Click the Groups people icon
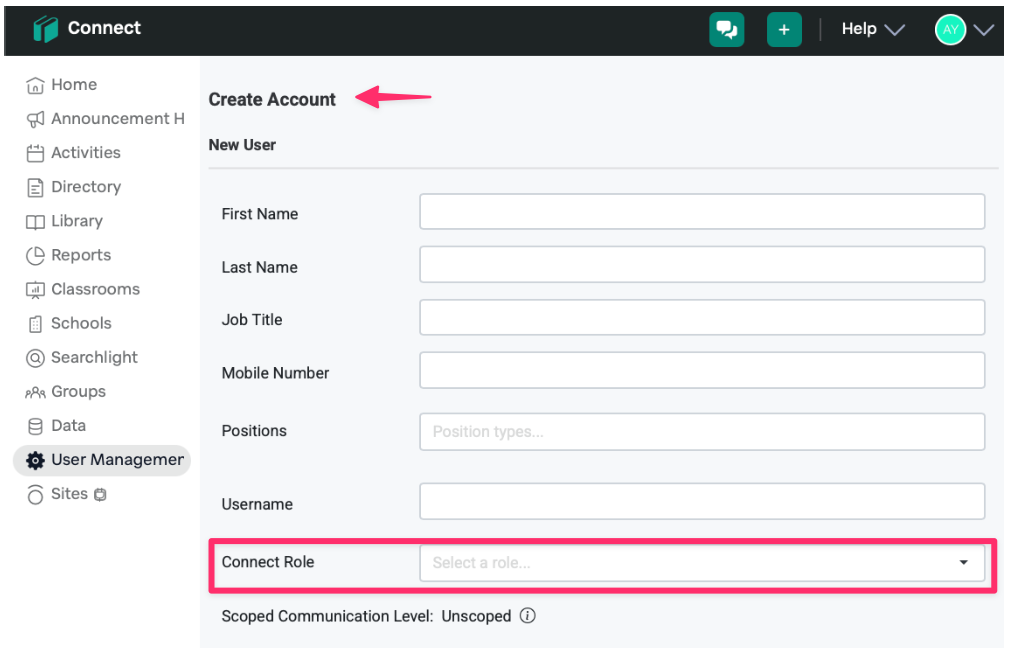The width and height of the screenshot is (1018, 648). click(35, 392)
